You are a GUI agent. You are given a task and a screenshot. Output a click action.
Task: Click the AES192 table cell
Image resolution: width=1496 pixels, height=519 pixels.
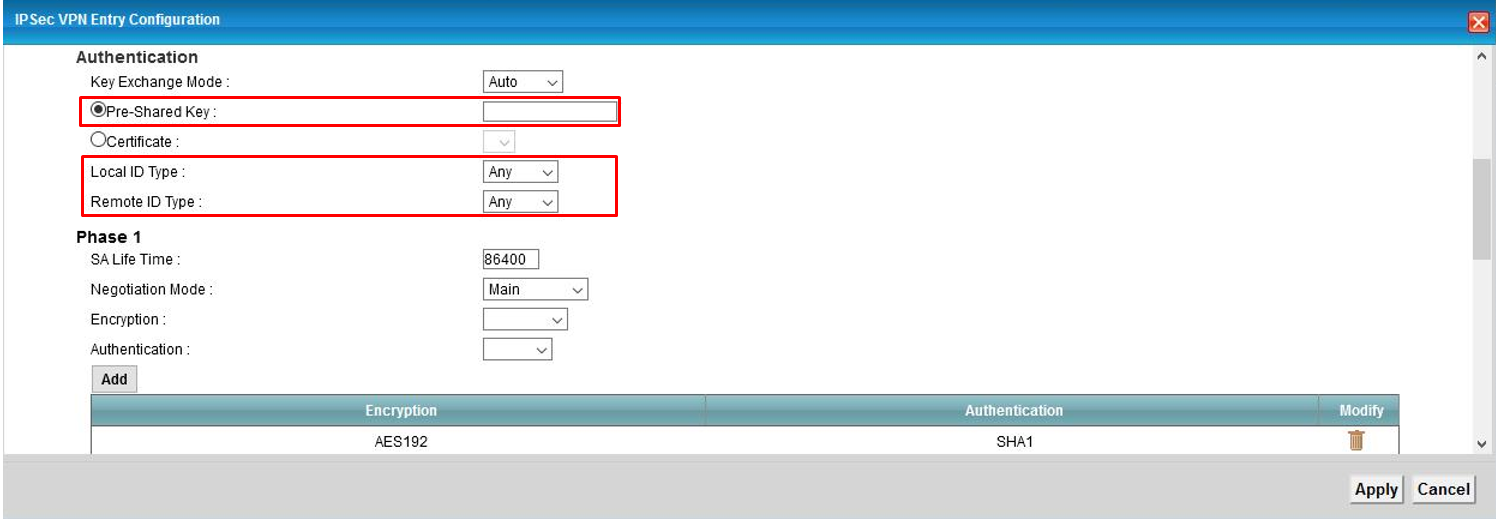[400, 441]
